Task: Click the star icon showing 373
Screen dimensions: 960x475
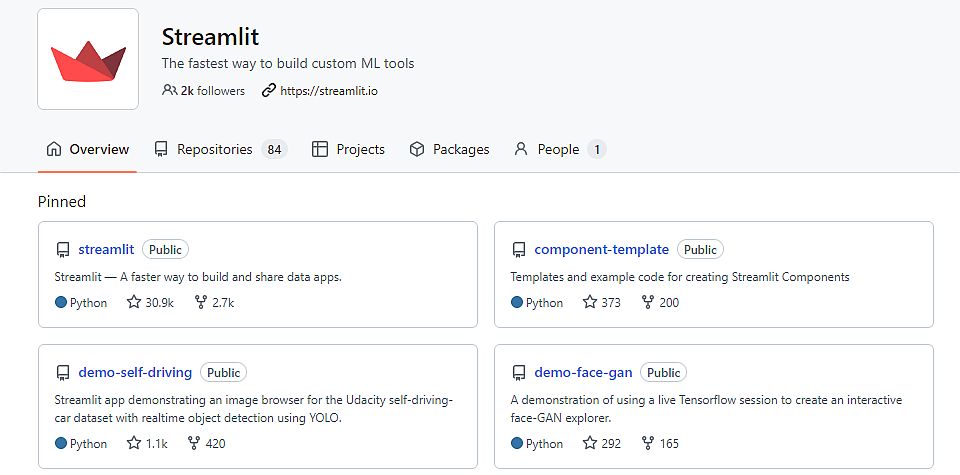Action: tap(590, 302)
